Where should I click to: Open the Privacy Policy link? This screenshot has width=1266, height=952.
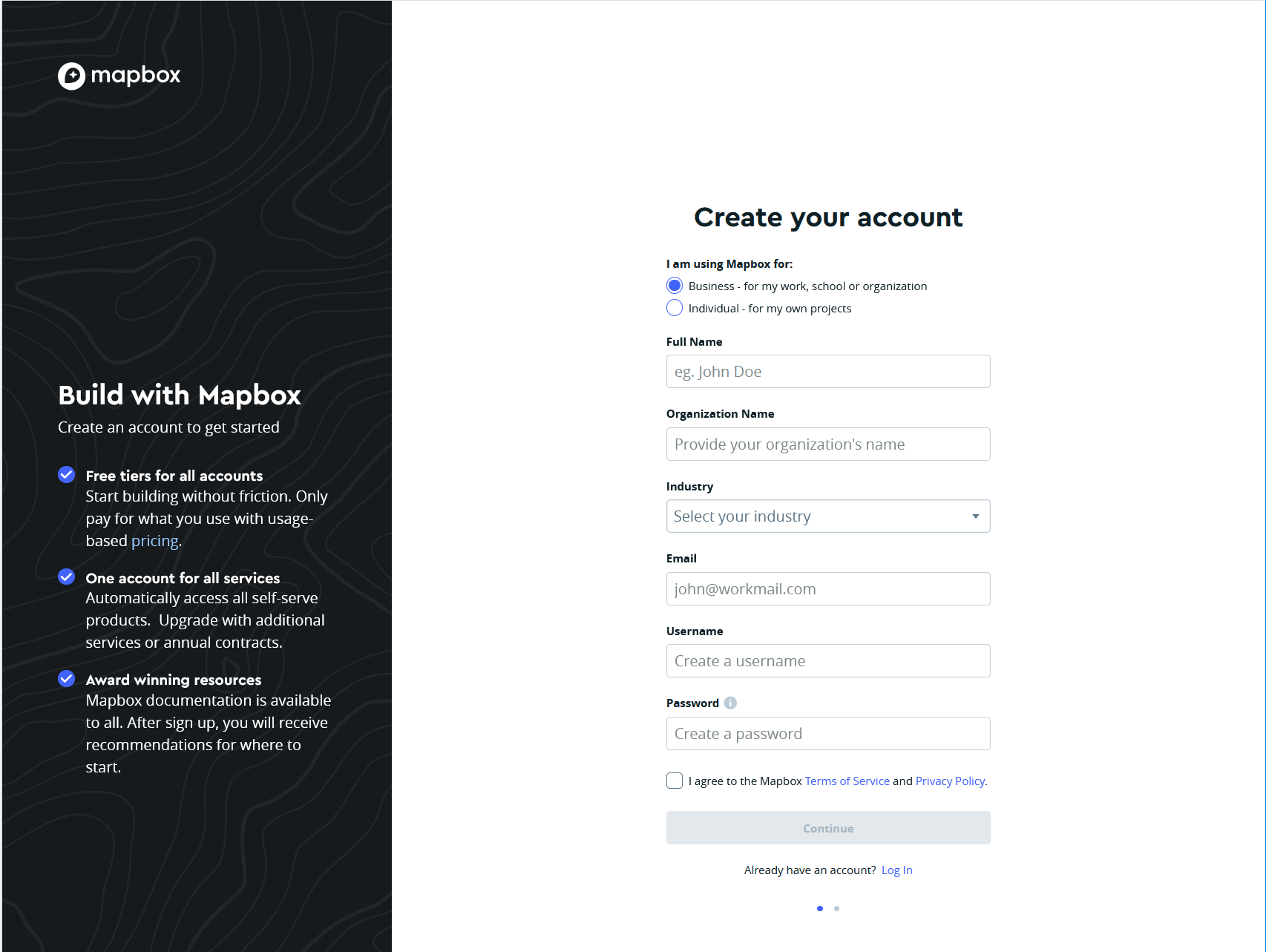(x=951, y=781)
